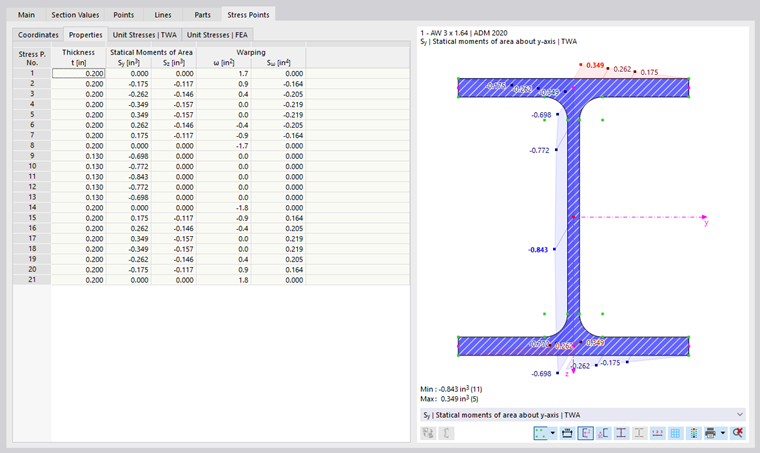This screenshot has width=760, height=453.
Task: Click the Warping column header
Action: 251,52
